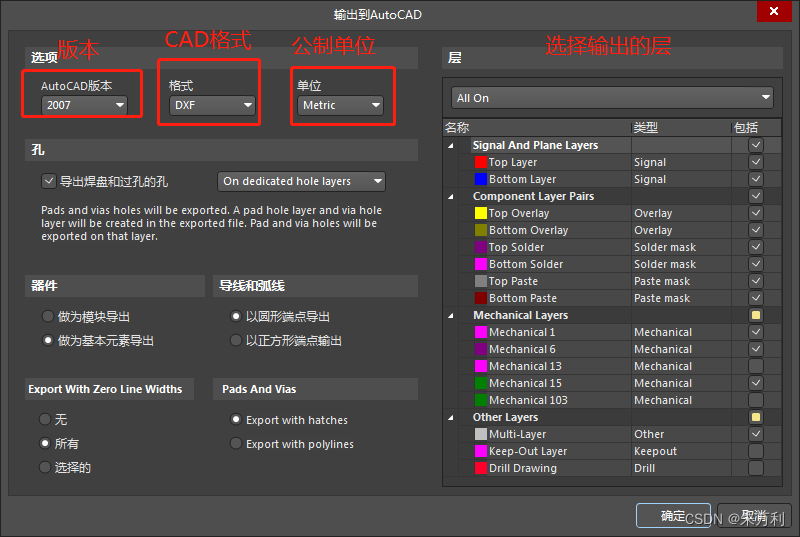Close the 输出到AutoCAD dialog
This screenshot has height=537, width=800.
[x=770, y=14]
